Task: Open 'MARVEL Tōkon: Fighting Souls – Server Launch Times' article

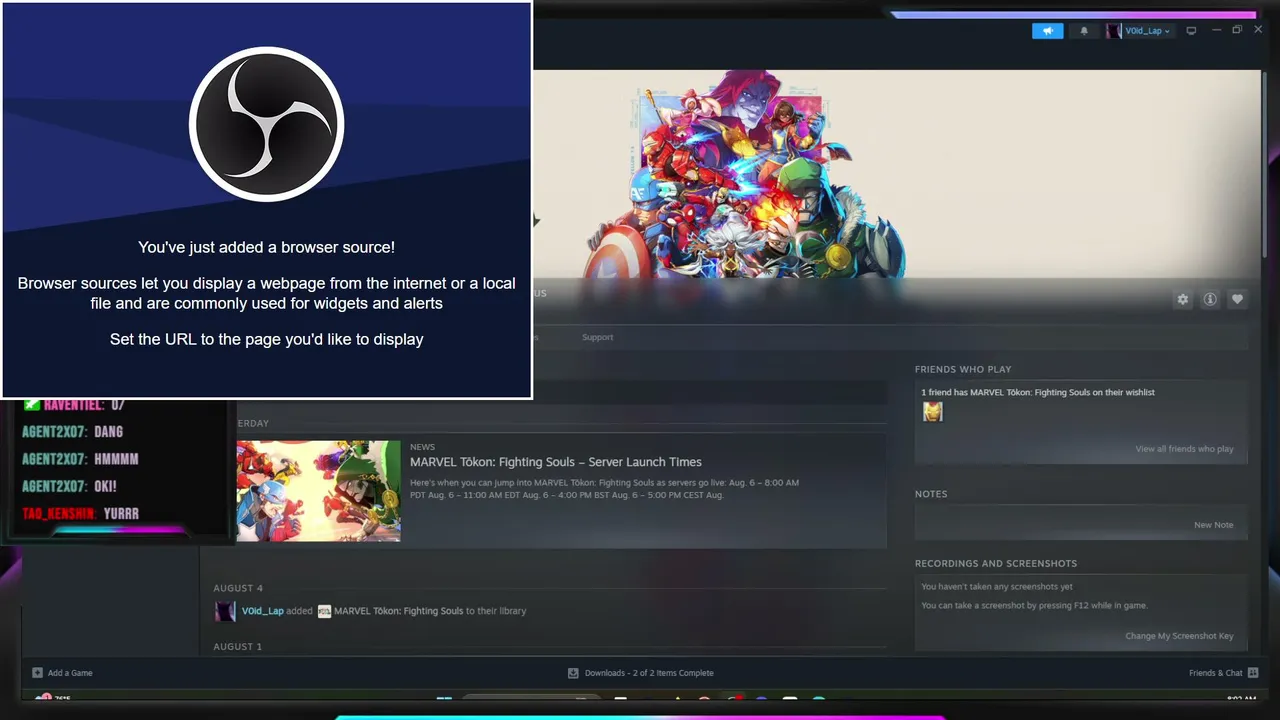Action: (556, 462)
